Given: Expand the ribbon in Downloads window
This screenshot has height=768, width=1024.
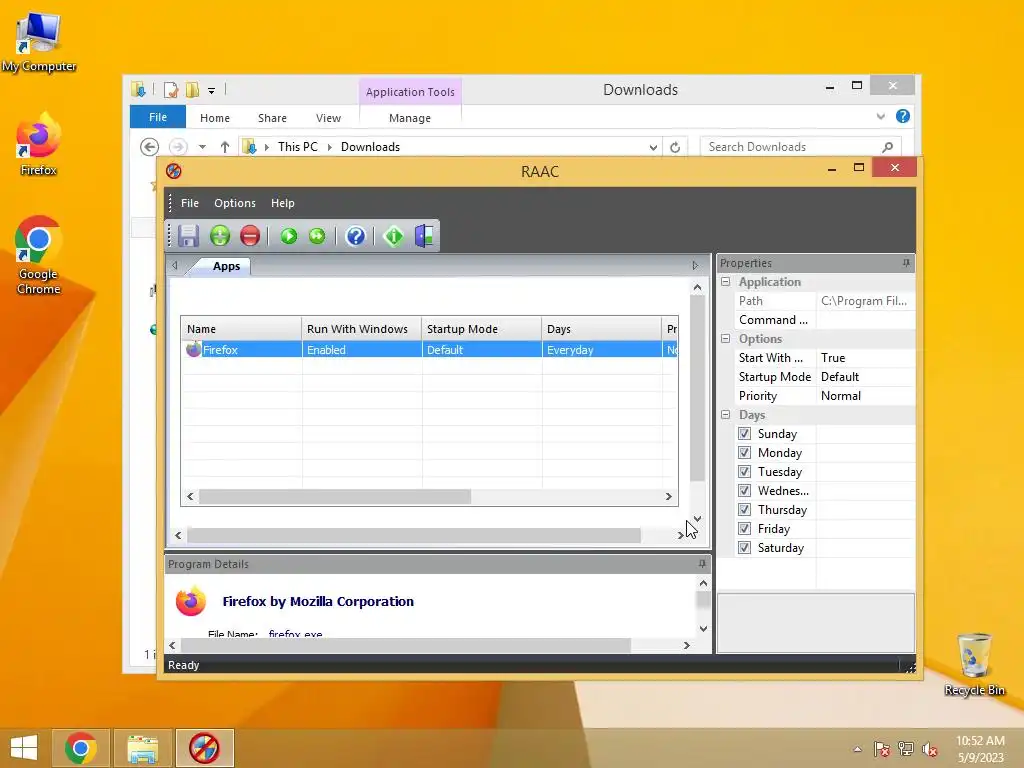Looking at the screenshot, I should 880,116.
